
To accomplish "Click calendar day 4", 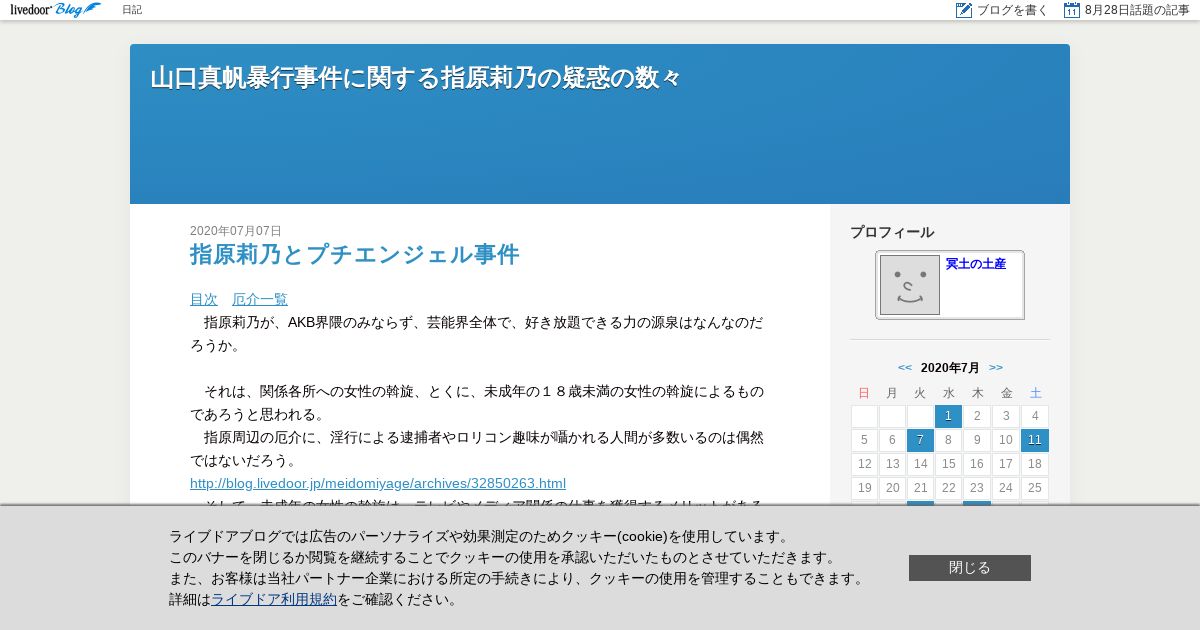I will [x=1035, y=416].
